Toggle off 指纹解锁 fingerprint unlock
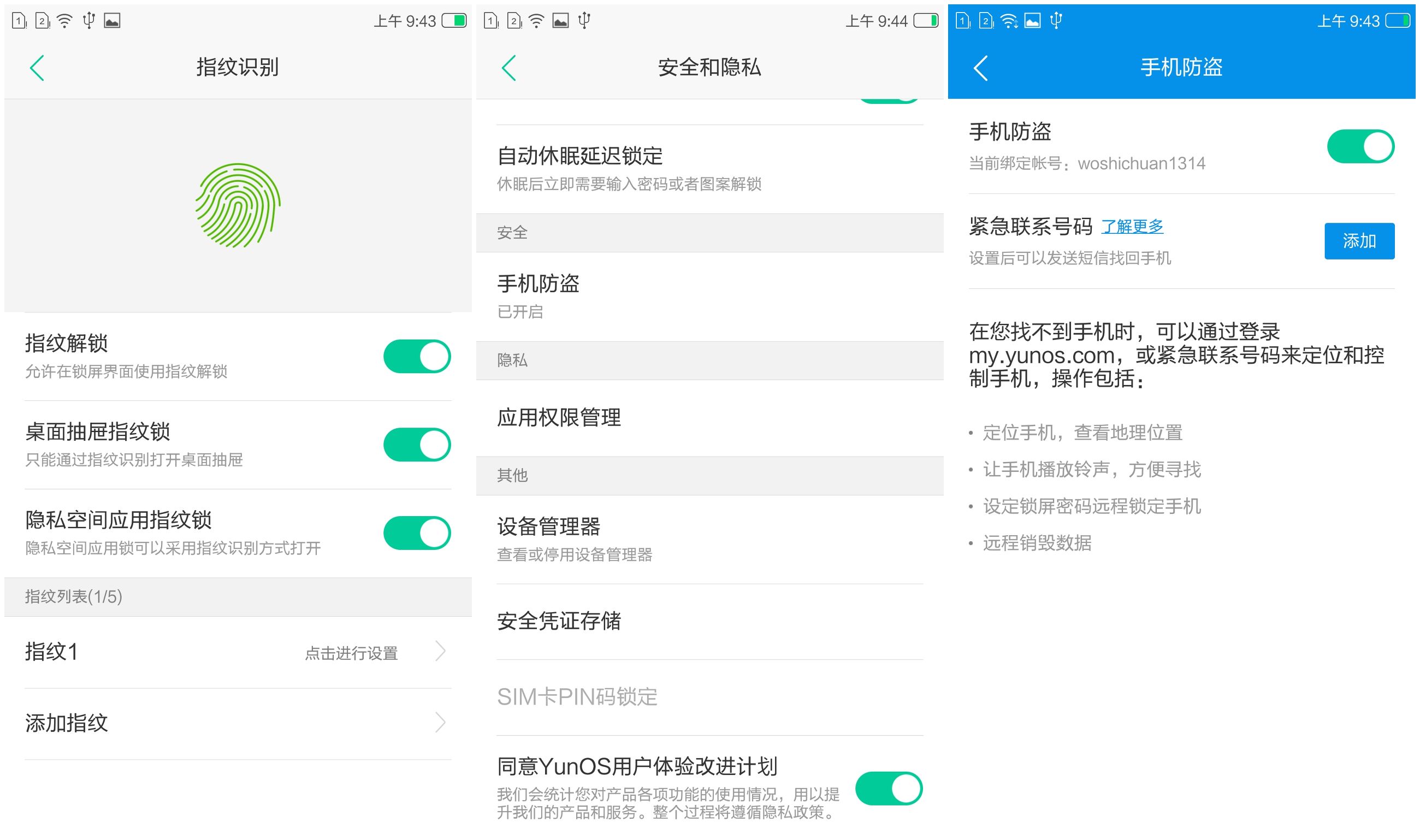The width and height of the screenshot is (1420, 840). [417, 356]
